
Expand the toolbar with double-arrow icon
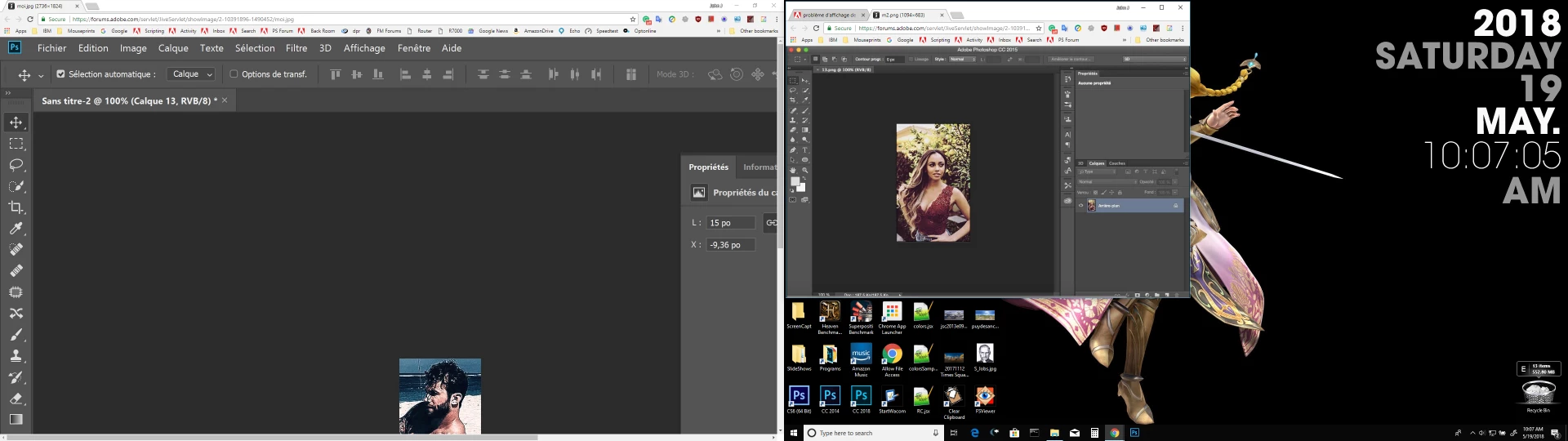8,93
